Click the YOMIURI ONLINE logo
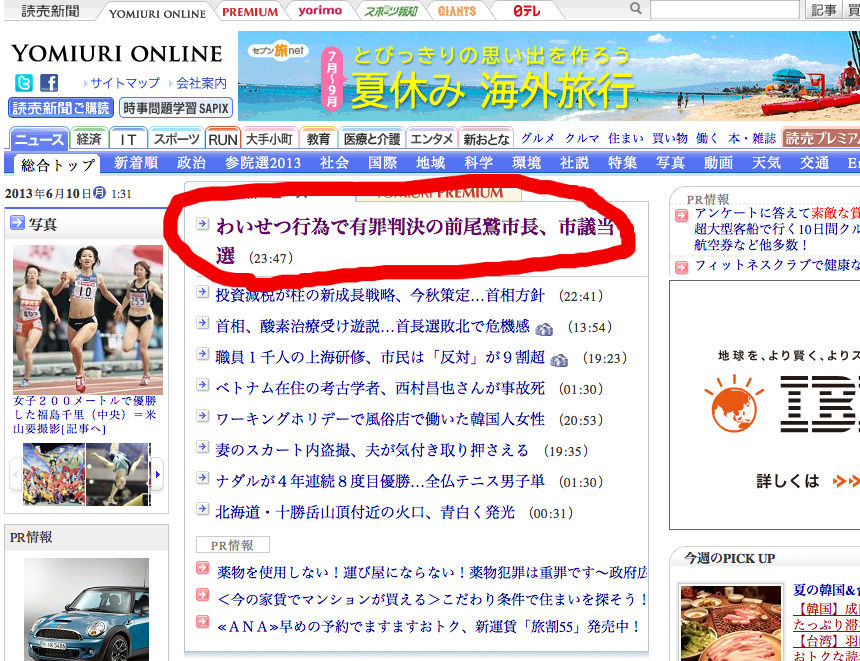 click(x=117, y=53)
